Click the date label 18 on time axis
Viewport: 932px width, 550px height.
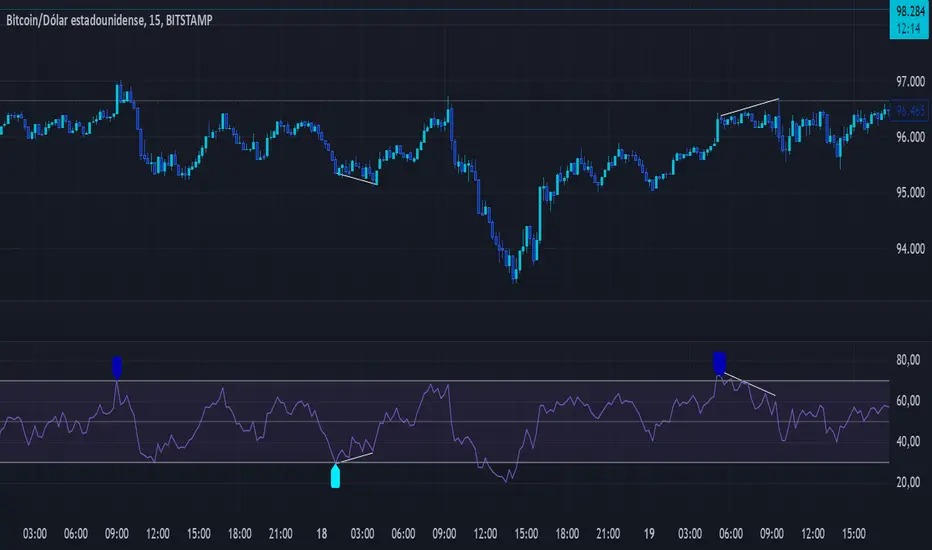[x=322, y=533]
